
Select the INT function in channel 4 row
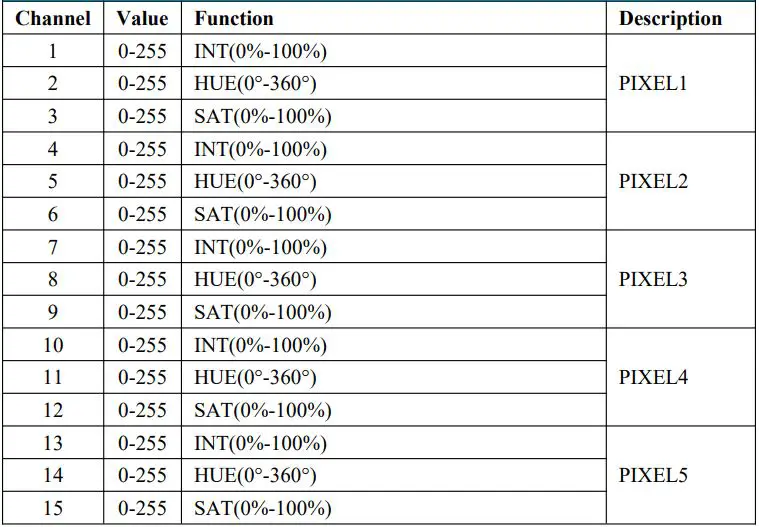click(x=260, y=149)
